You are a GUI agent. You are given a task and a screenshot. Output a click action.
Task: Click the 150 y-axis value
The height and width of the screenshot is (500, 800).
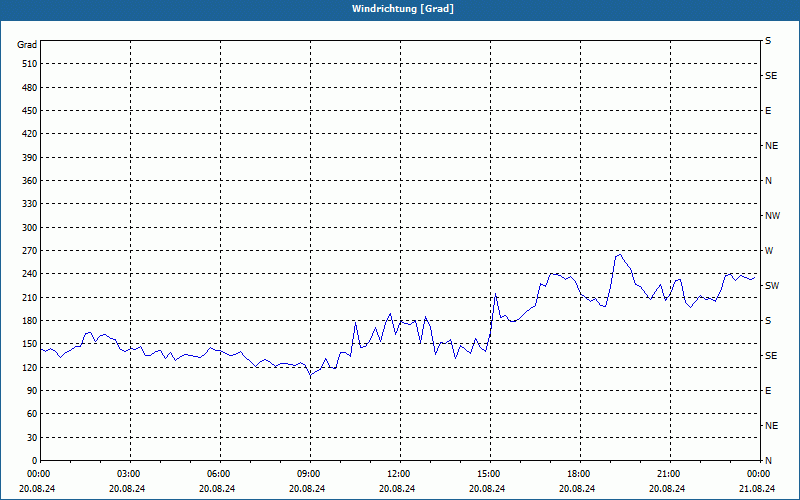point(30,344)
